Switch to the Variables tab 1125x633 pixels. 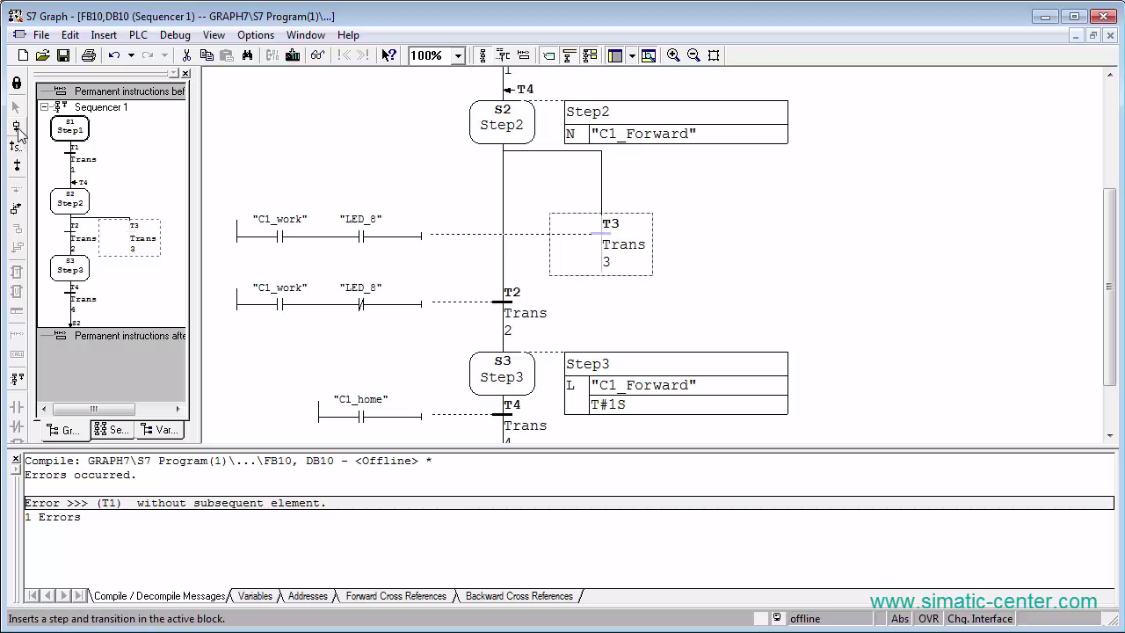[x=255, y=596]
